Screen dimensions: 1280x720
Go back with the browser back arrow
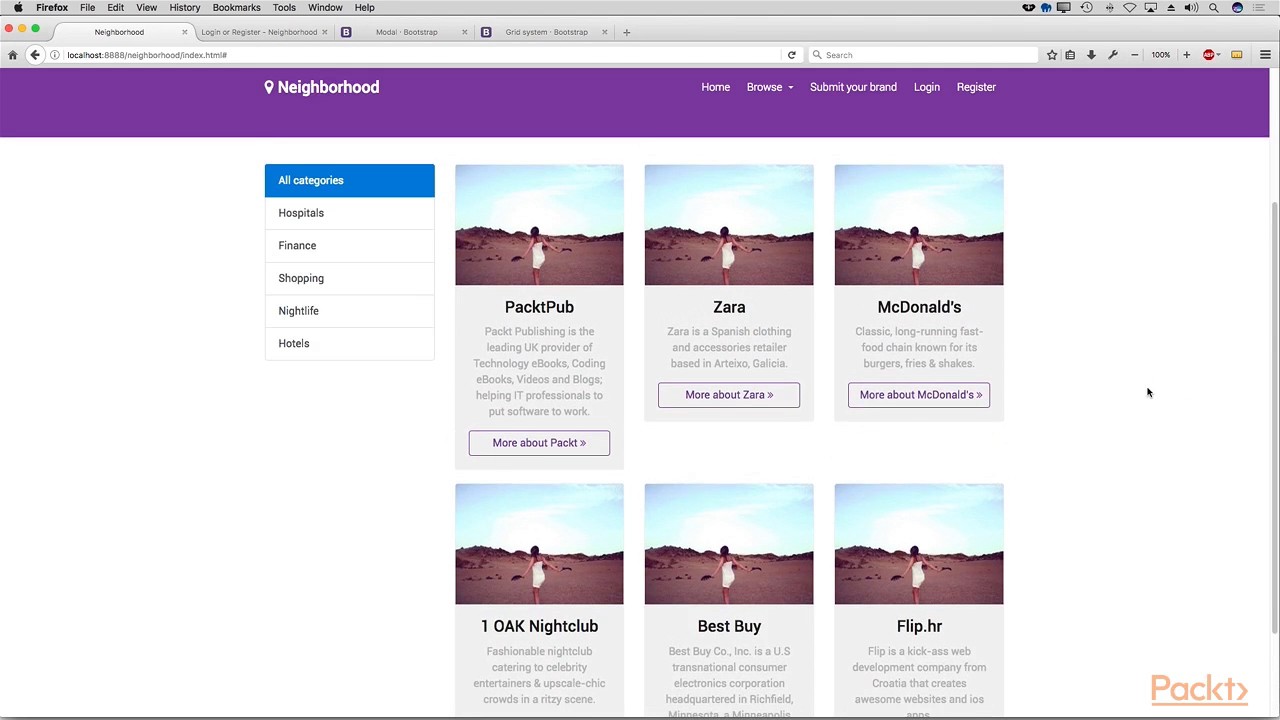pyautogui.click(x=35, y=55)
